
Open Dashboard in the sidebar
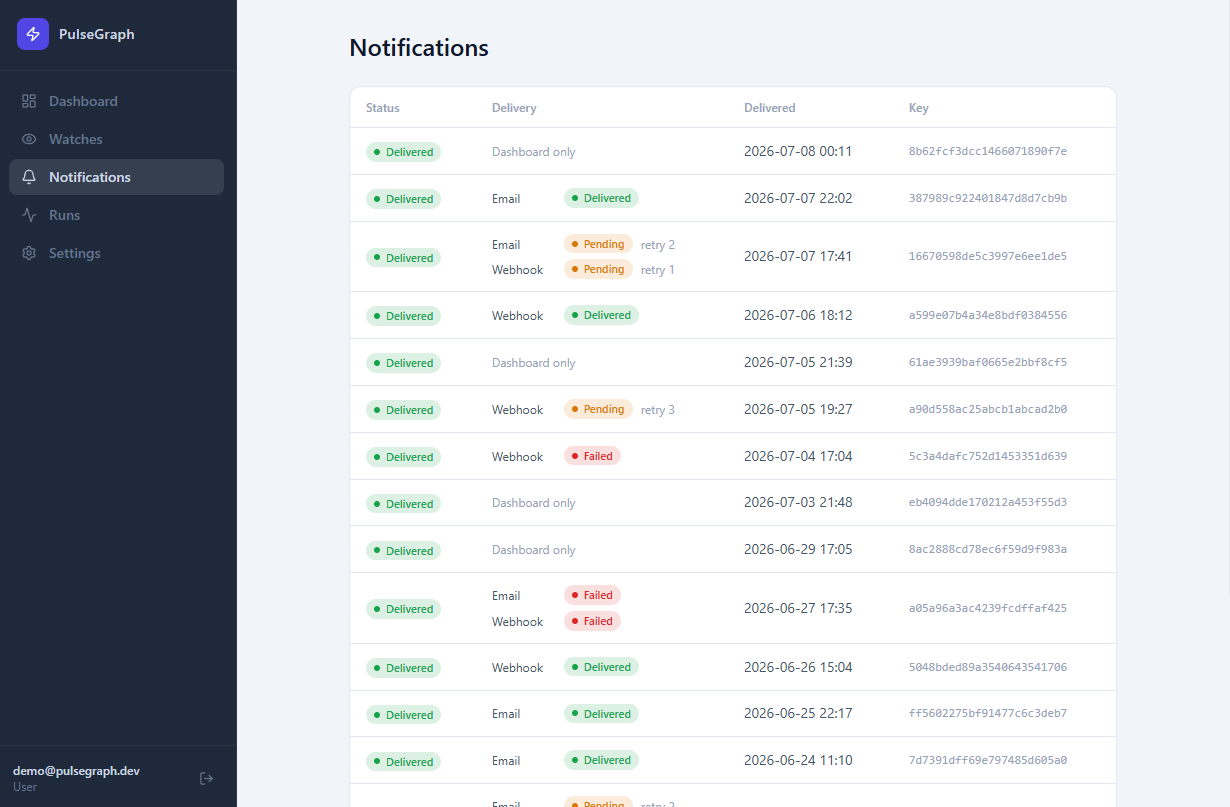tap(116, 101)
